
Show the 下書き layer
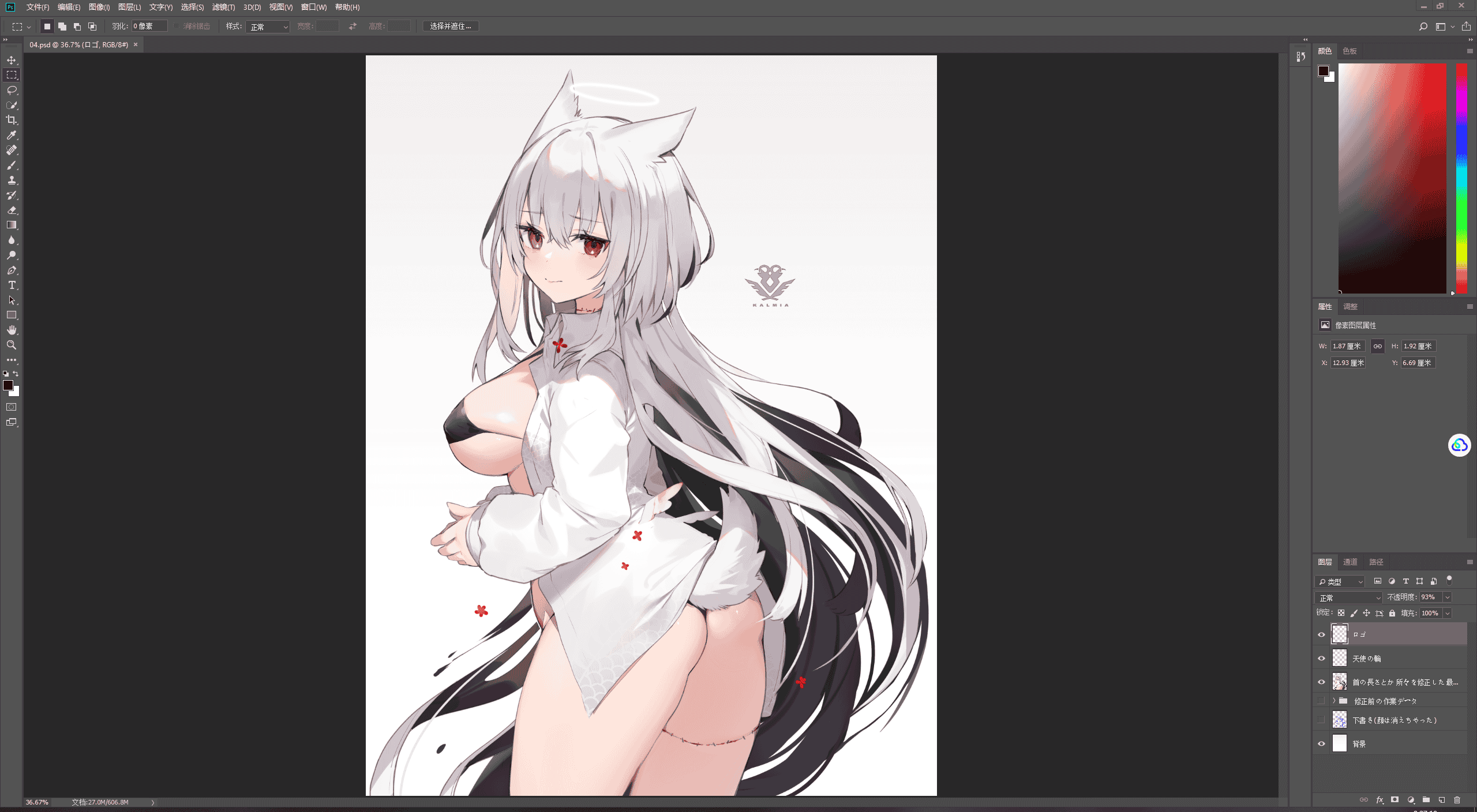tap(1321, 720)
